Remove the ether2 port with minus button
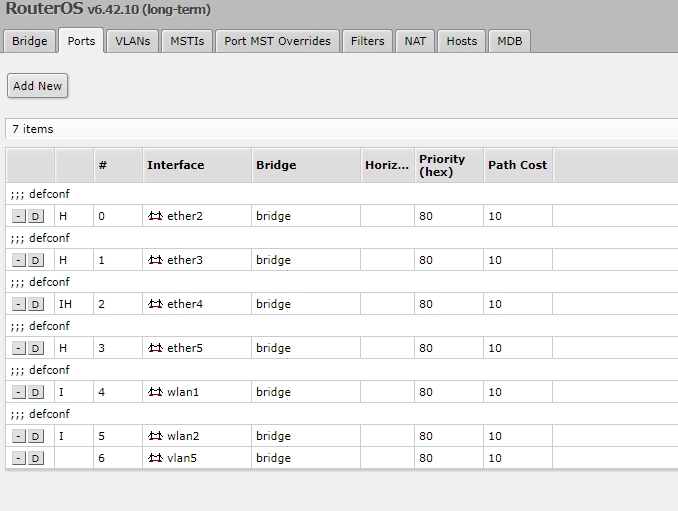 19,216
